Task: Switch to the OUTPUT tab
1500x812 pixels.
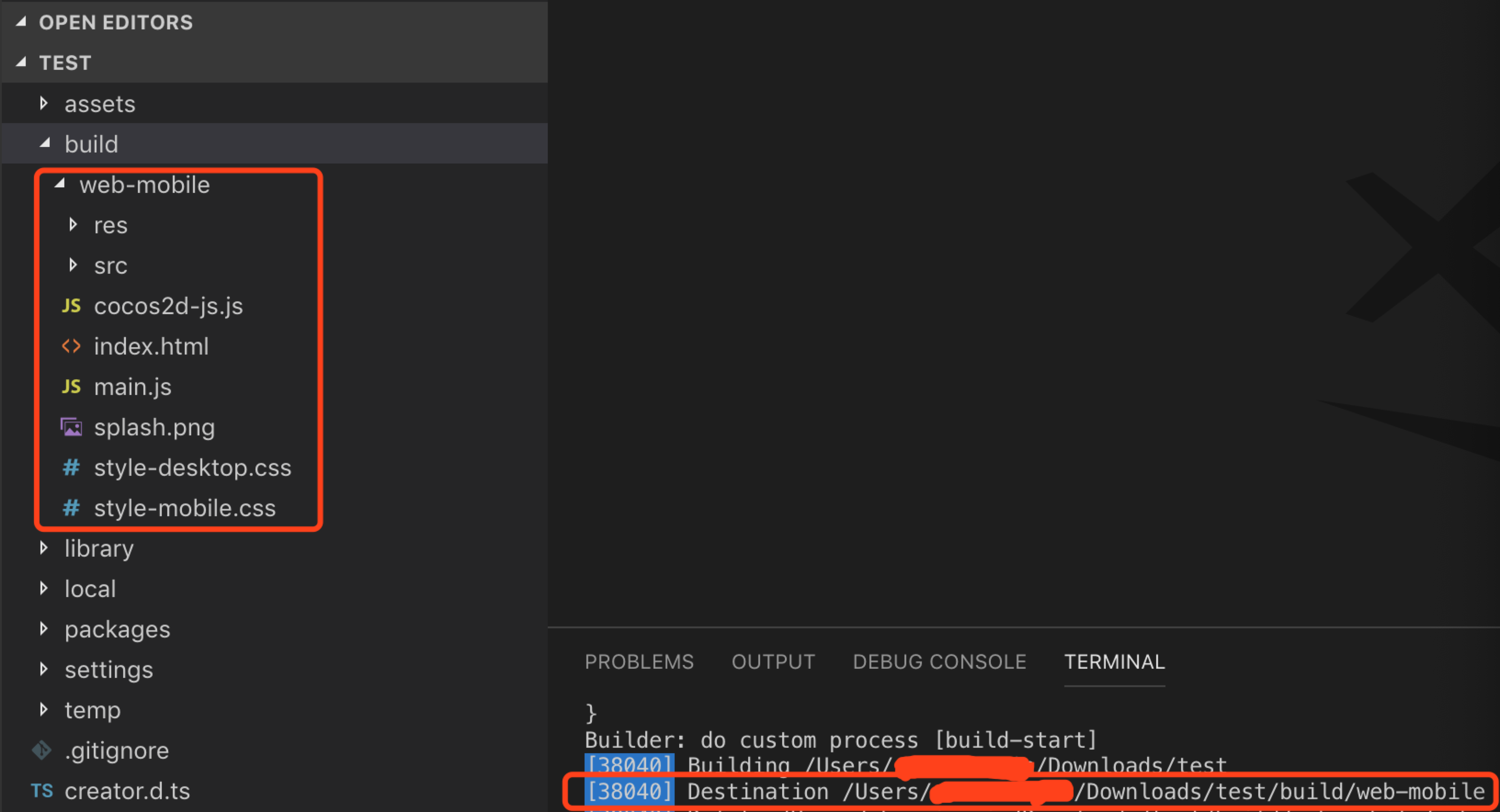Action: coord(773,662)
